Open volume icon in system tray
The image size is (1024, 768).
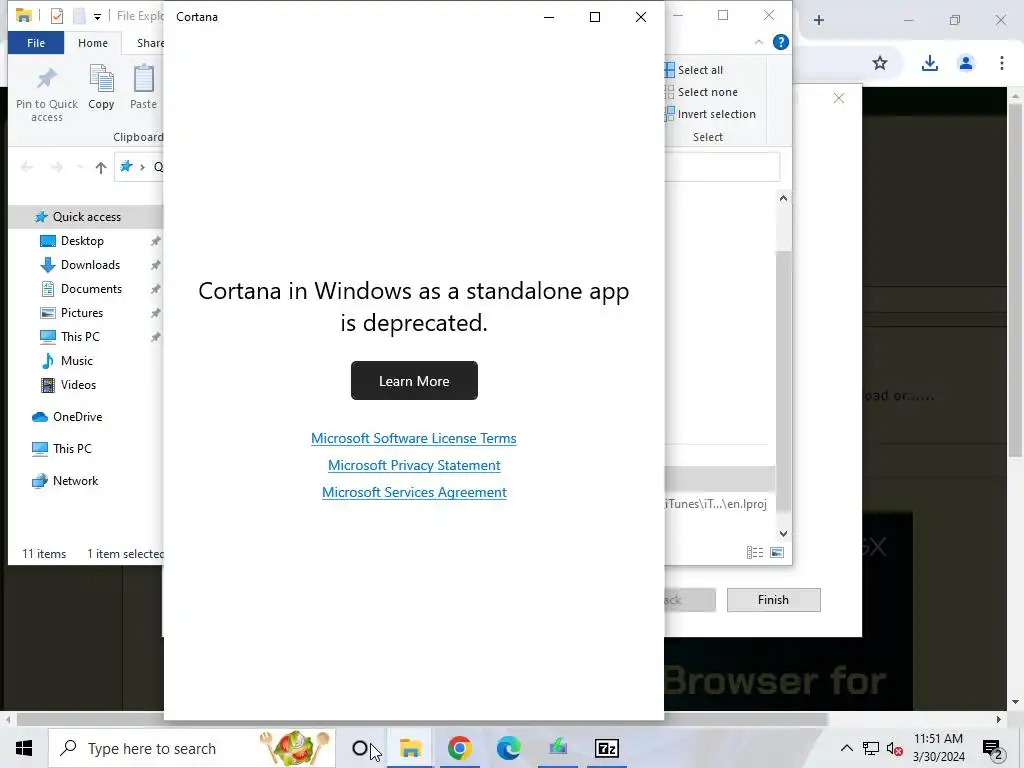(895, 748)
